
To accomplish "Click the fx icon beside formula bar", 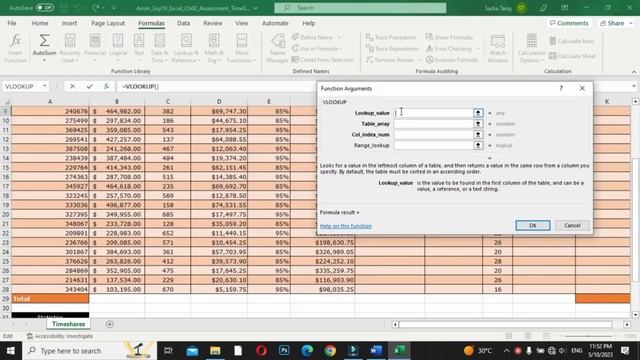I will click(x=106, y=86).
